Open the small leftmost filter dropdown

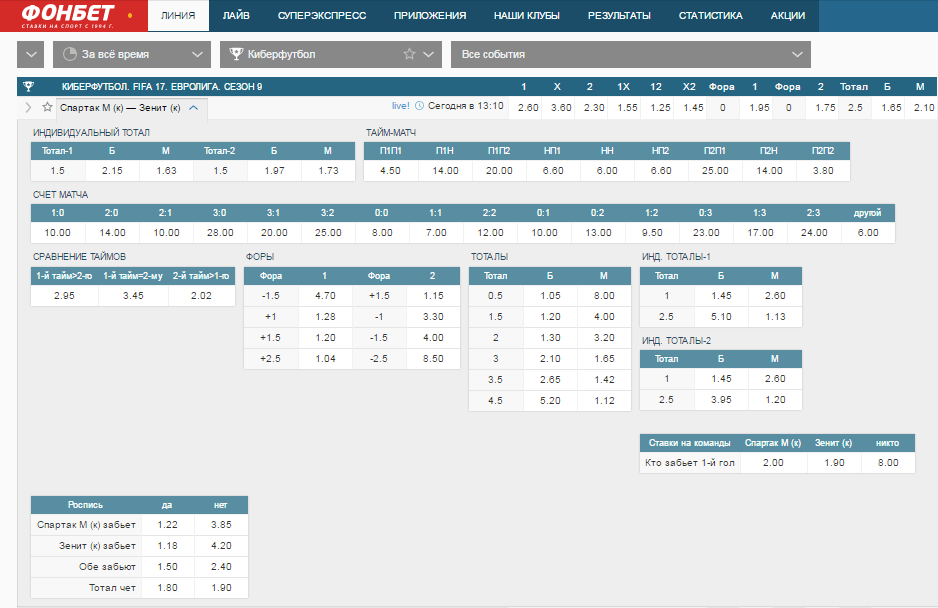pos(31,54)
